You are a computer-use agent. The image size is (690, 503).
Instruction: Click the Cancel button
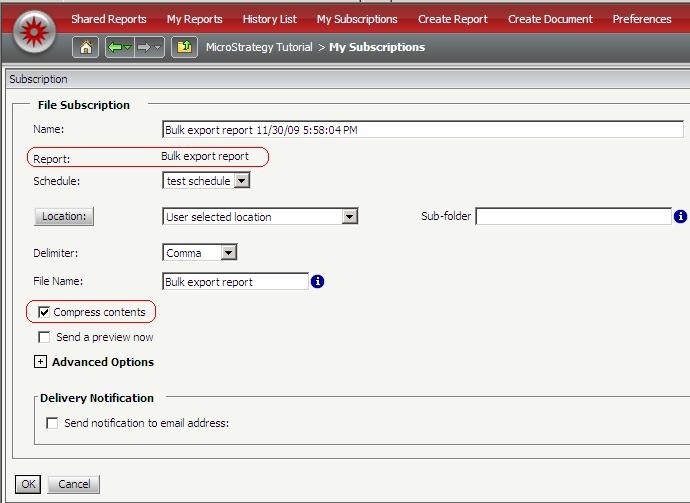click(74, 484)
